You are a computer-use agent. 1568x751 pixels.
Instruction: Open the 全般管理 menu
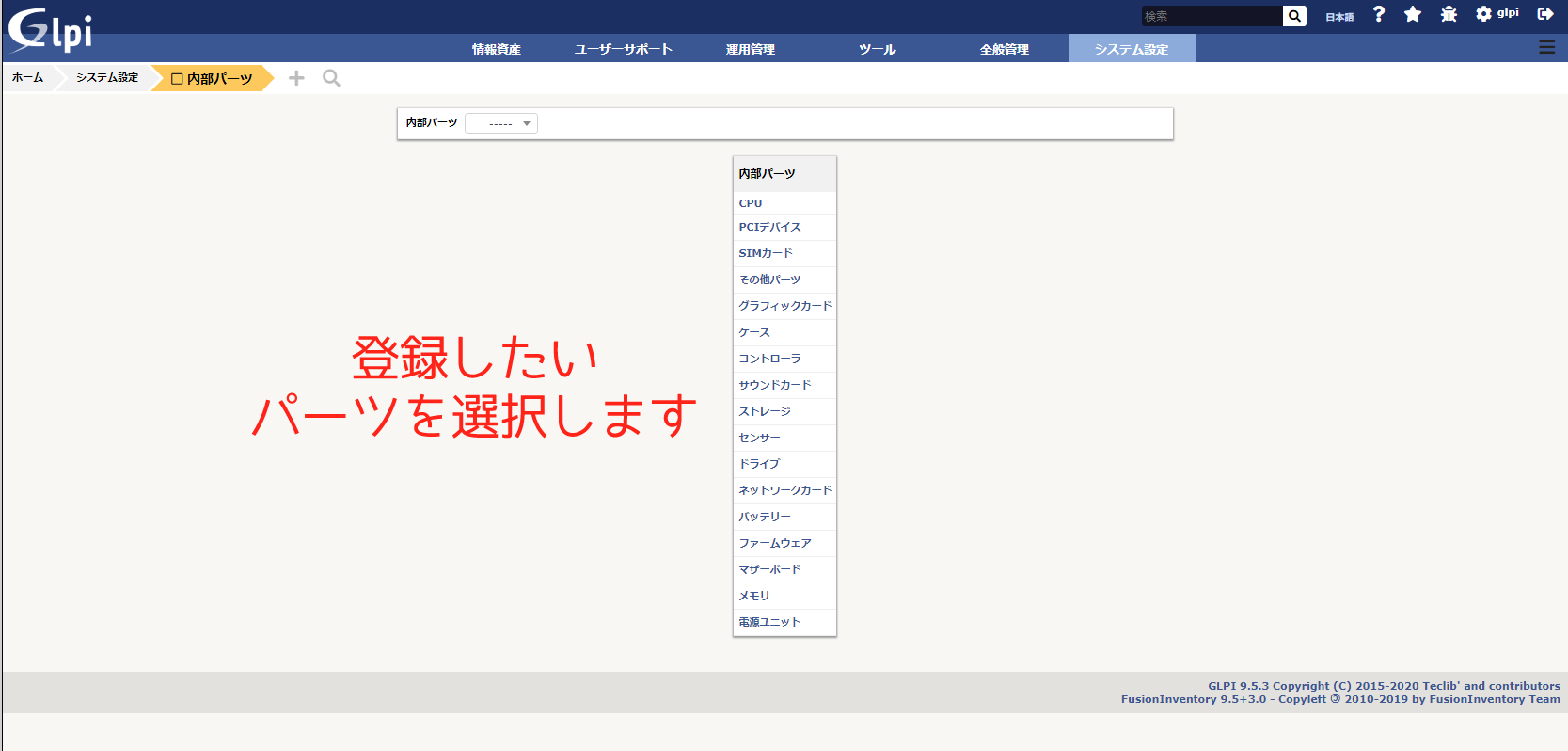[x=1004, y=49]
